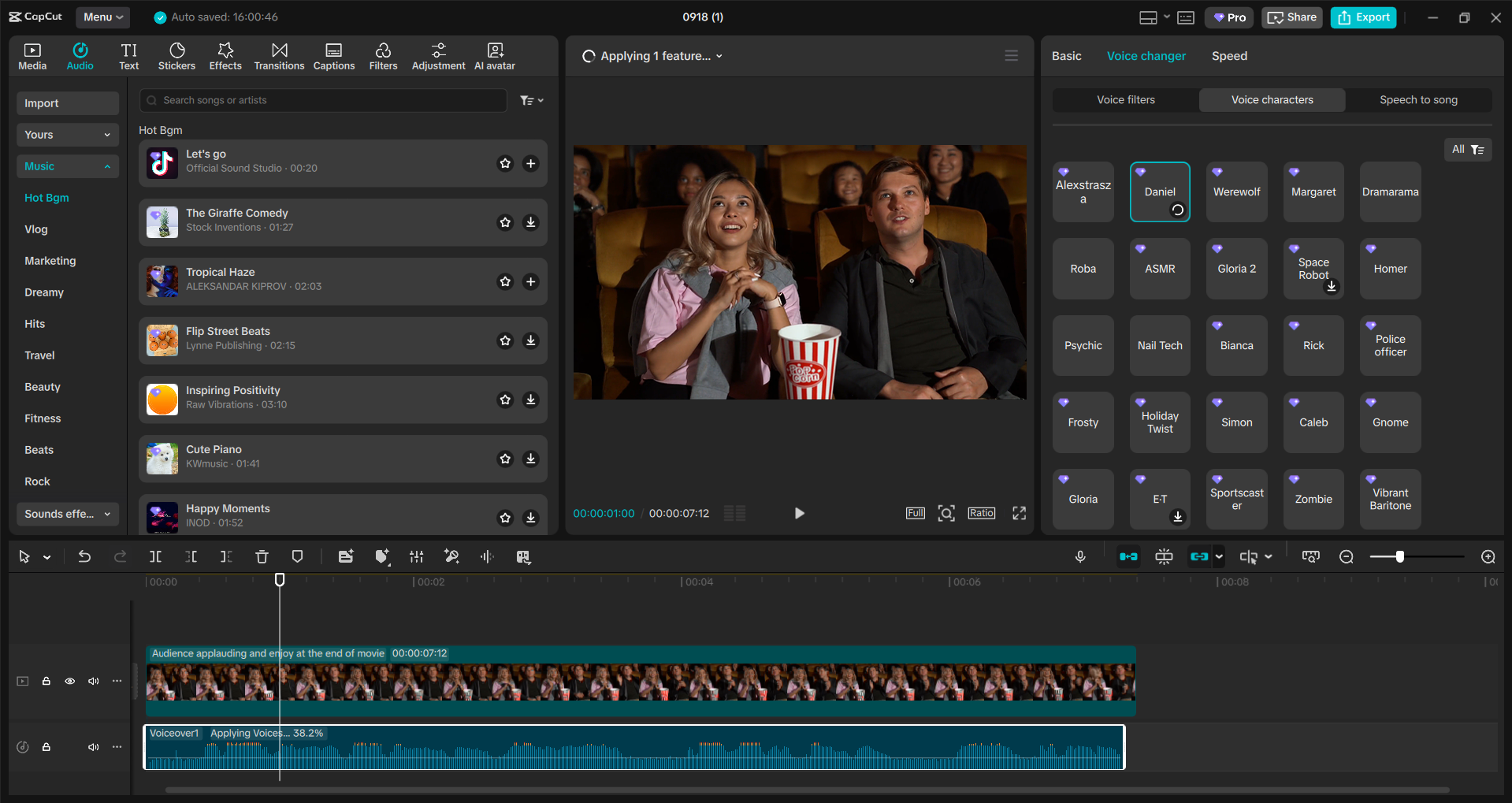
Task: Open the Applying 1 feature dropdown above the preview
Action: pyautogui.click(x=651, y=55)
